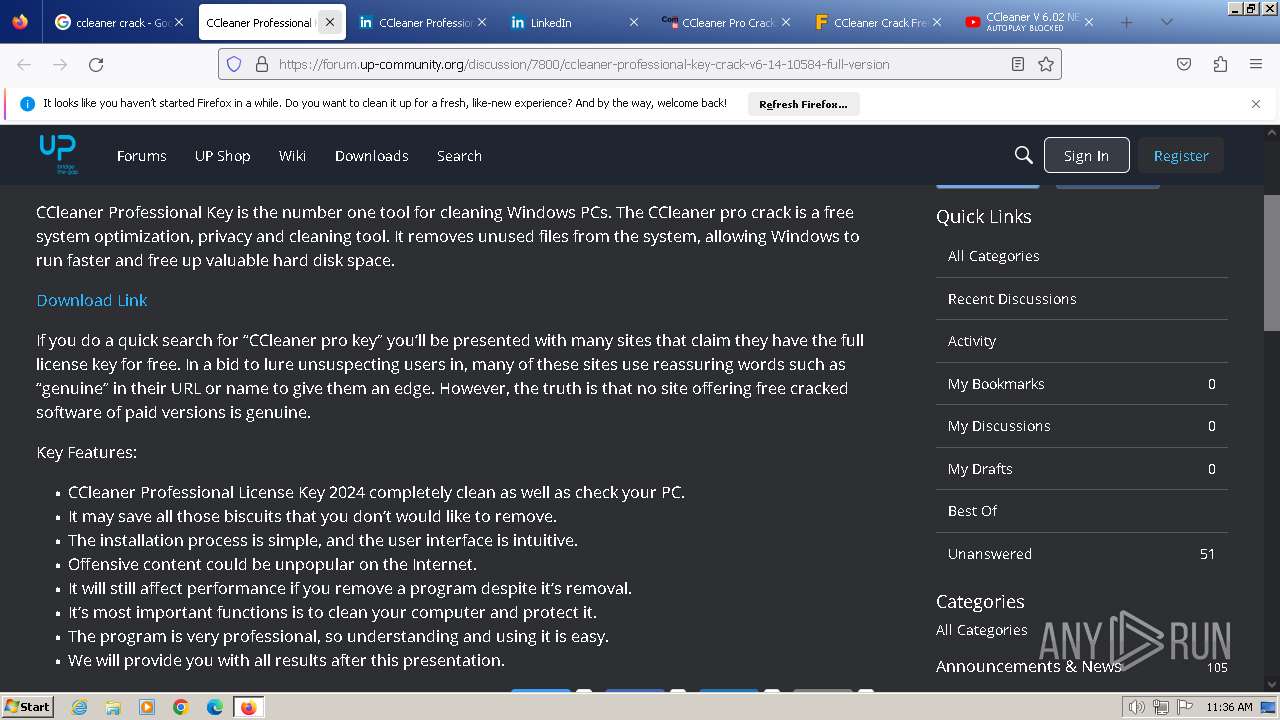
Task: Open the list all tabs chevron
Action: [1166, 22]
